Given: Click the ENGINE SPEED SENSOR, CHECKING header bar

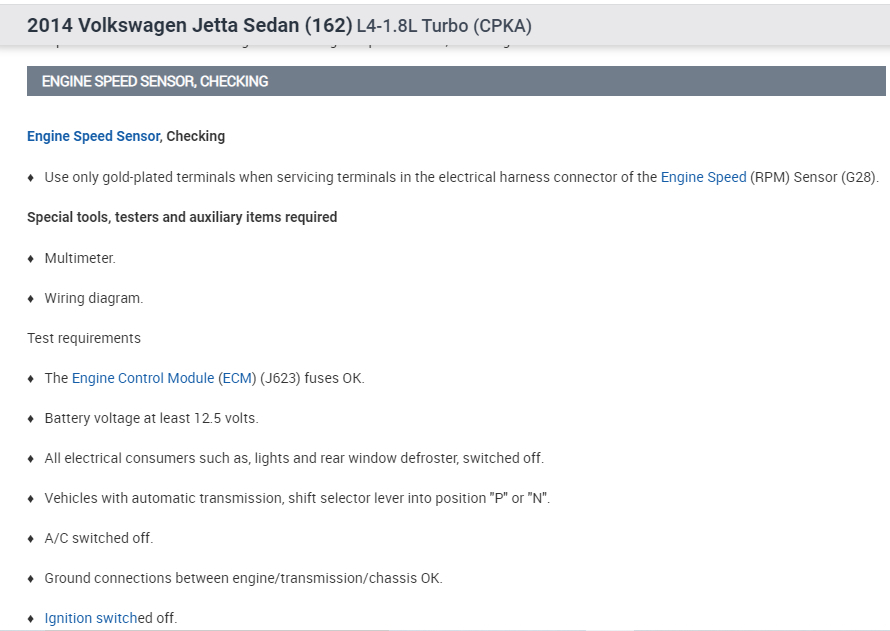Looking at the screenshot, I should coord(456,81).
